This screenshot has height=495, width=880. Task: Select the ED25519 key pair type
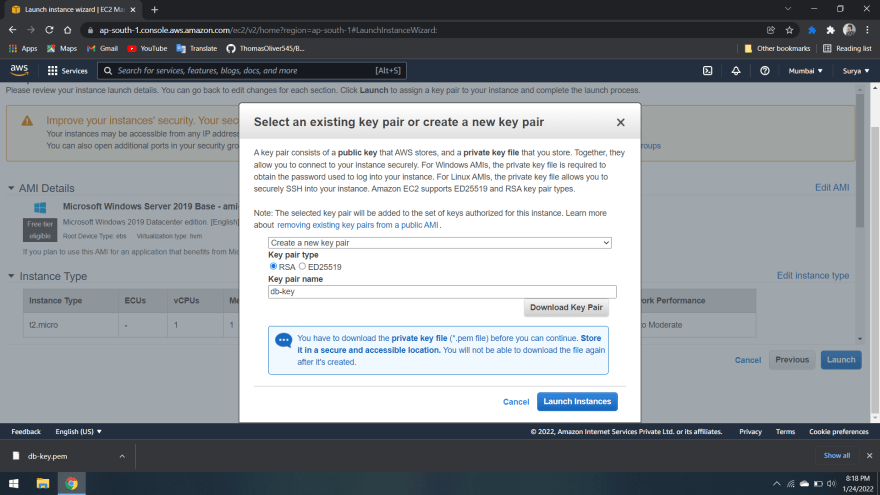(302, 266)
